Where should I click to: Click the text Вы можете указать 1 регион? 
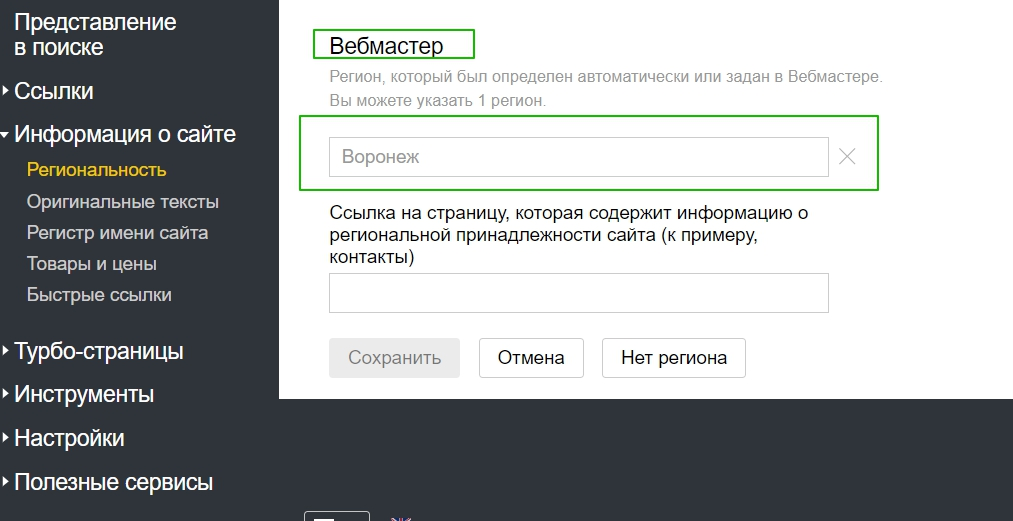(x=438, y=101)
